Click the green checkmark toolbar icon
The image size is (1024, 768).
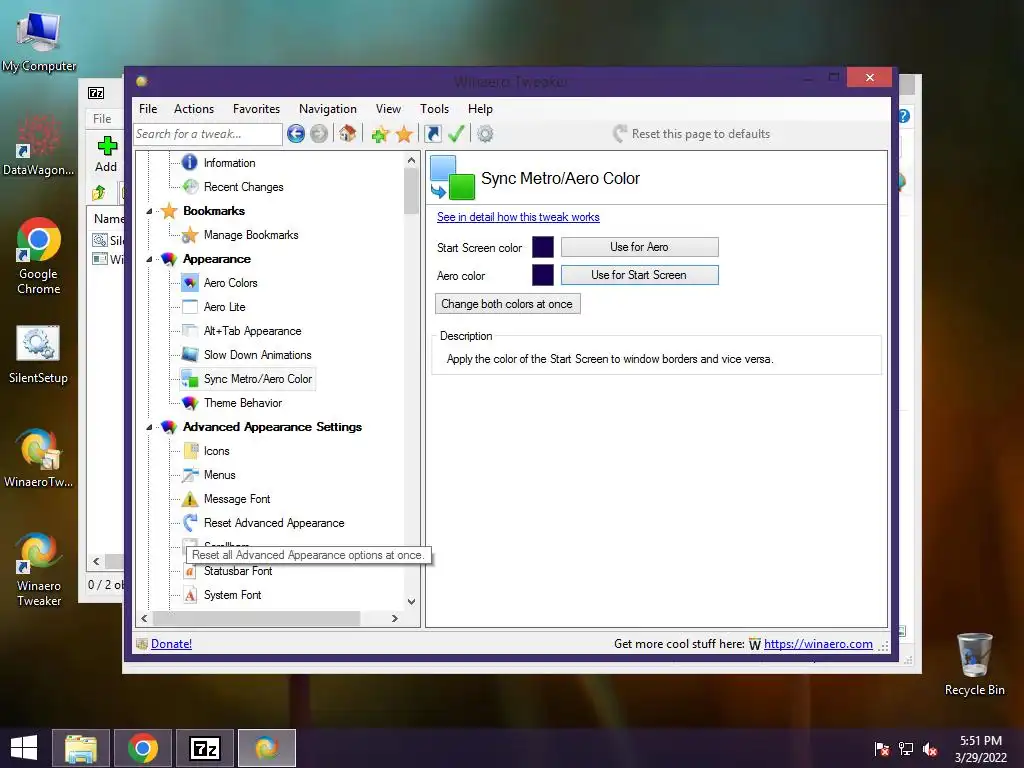[x=456, y=134]
